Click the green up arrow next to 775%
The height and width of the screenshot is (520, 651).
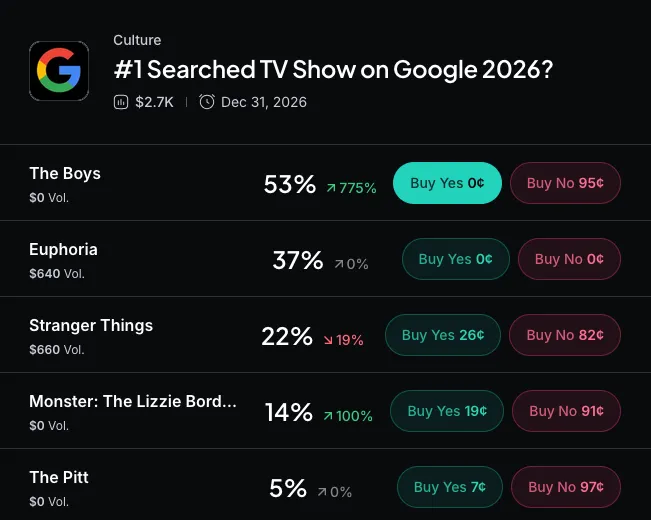pyautogui.click(x=331, y=188)
